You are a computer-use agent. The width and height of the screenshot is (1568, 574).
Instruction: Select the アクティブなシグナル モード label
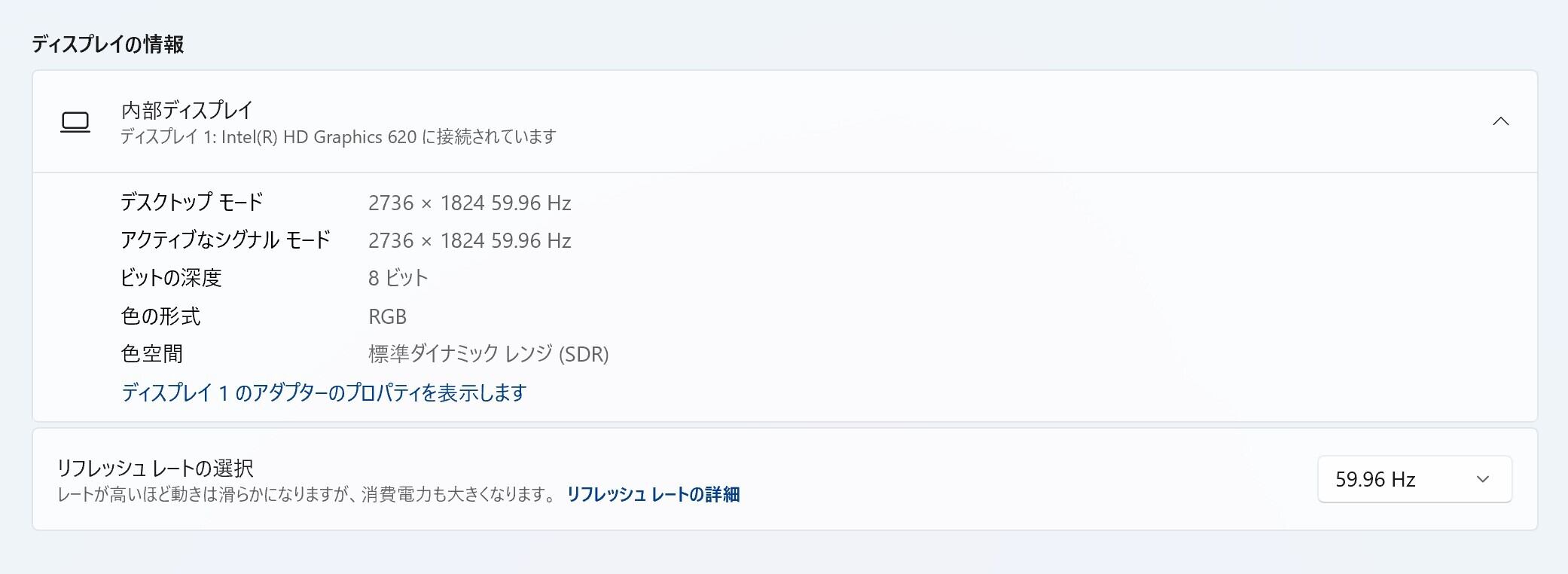pos(226,240)
